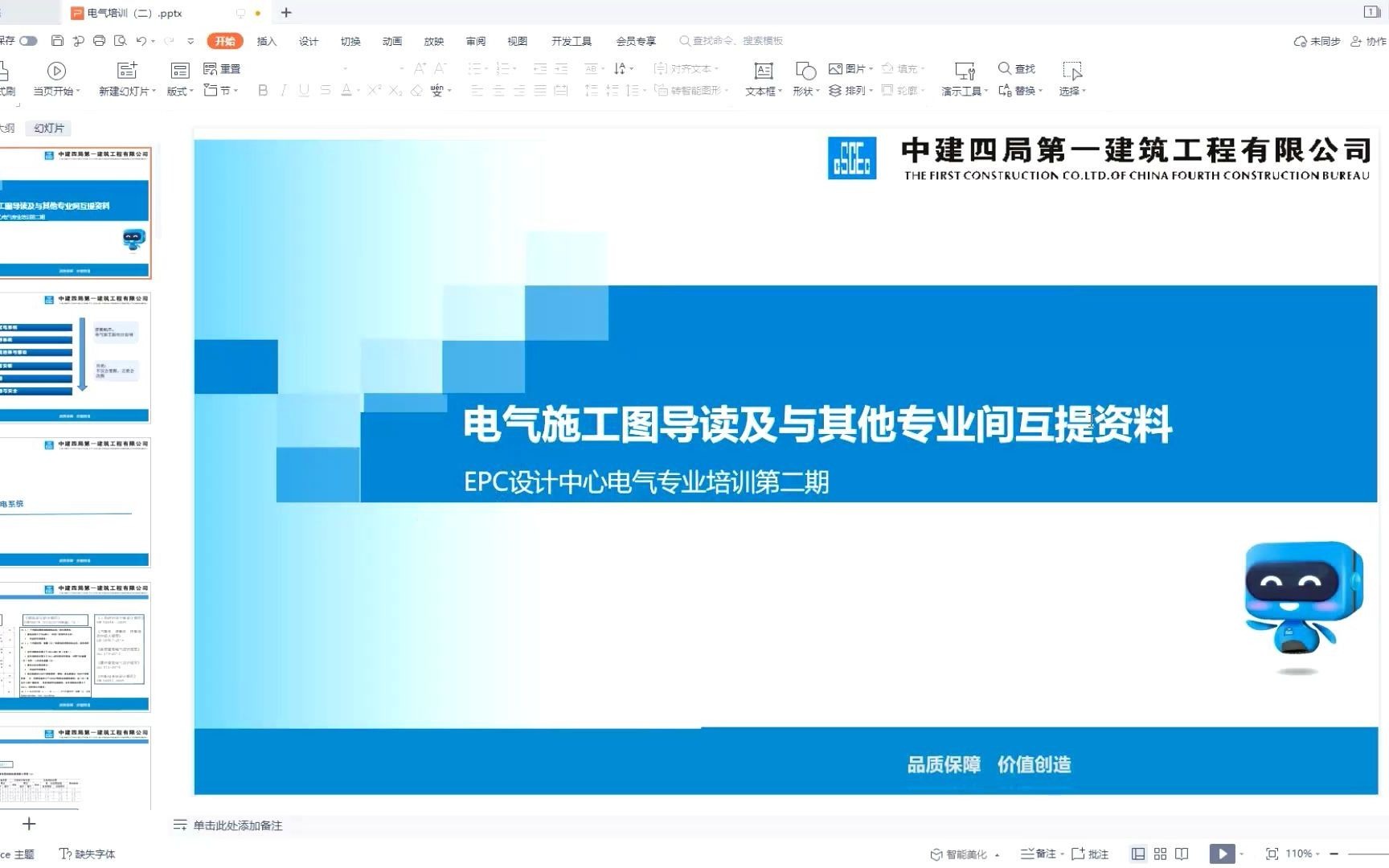Click the 批注 comment icon
The image size is (1389, 868).
point(1090,854)
